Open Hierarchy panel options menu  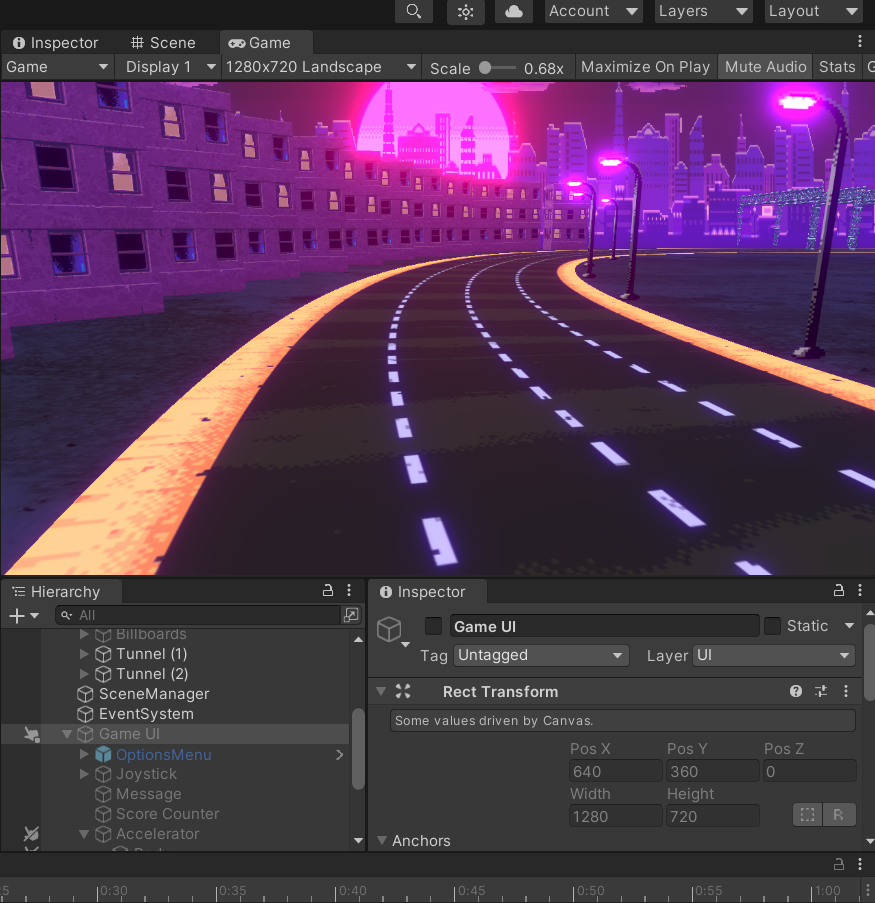349,590
